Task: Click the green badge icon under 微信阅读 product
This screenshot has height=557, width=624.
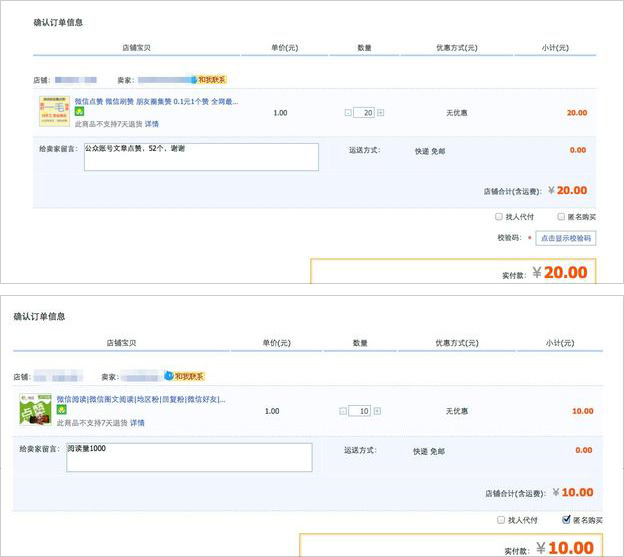Action: (x=60, y=410)
